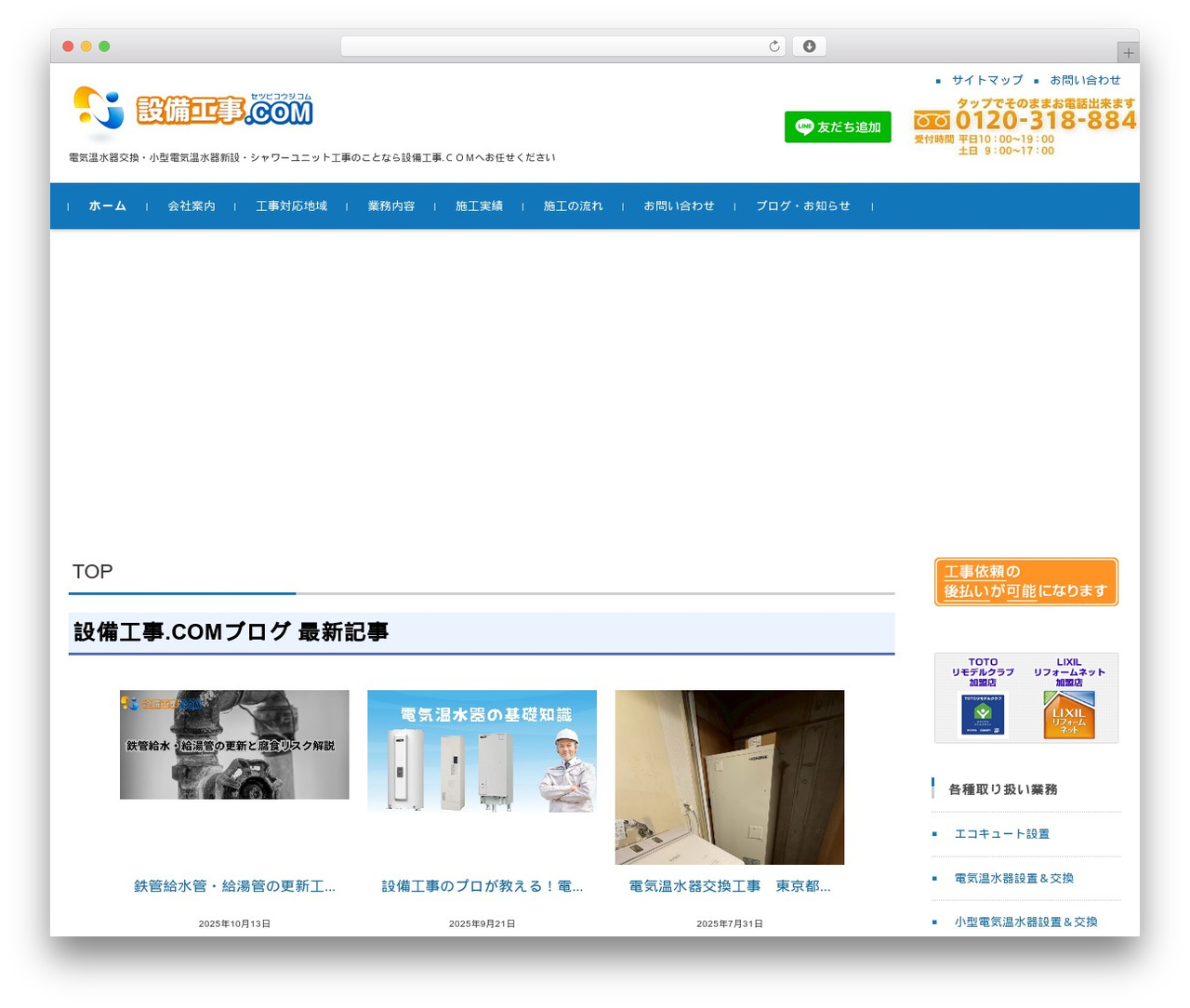The height and width of the screenshot is (1008, 1190).
Task: Open article titled 電気温水器交換工事 東京都...
Action: click(x=730, y=886)
